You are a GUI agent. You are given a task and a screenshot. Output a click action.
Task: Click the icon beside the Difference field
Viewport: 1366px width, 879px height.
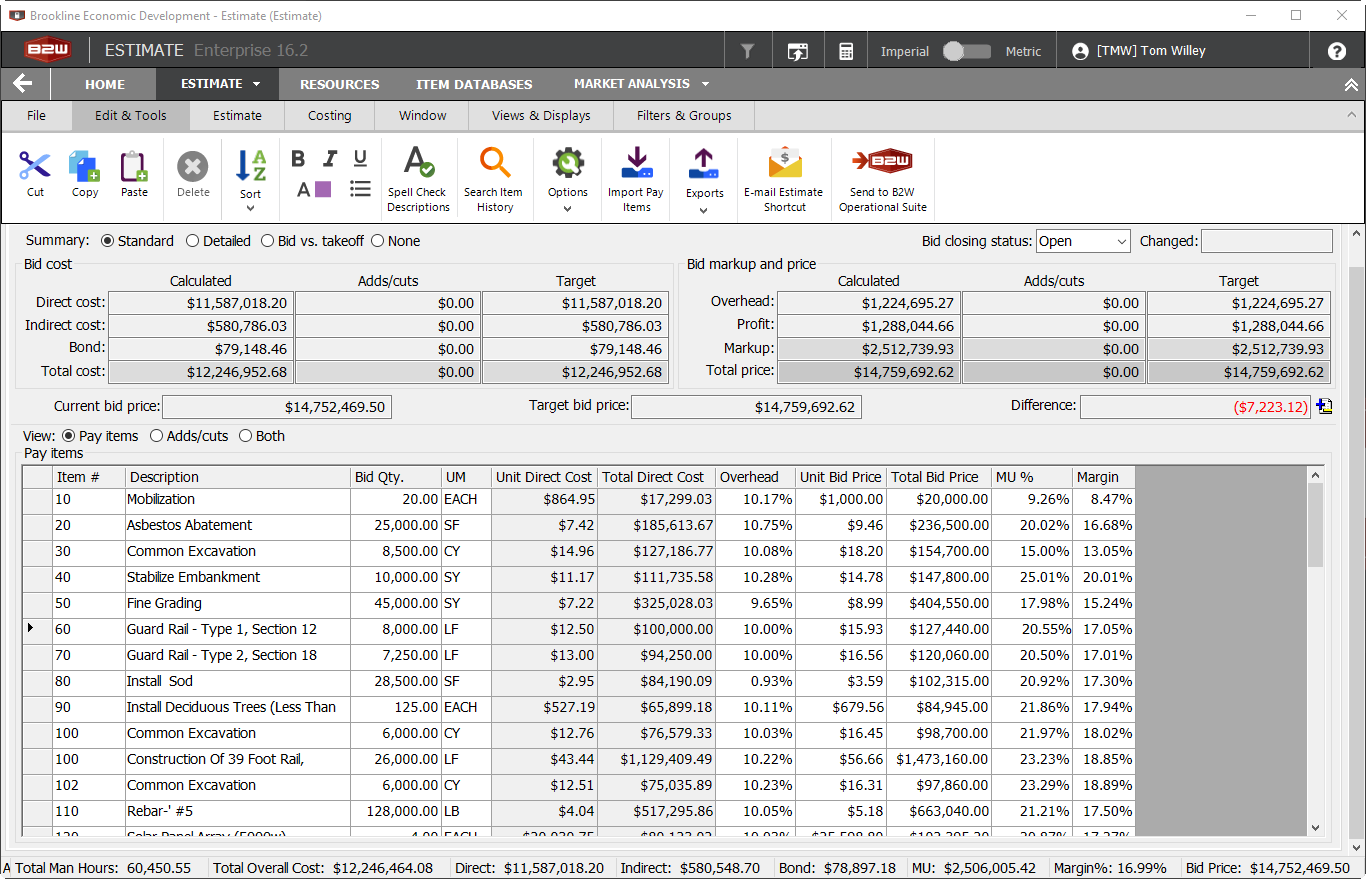1325,406
